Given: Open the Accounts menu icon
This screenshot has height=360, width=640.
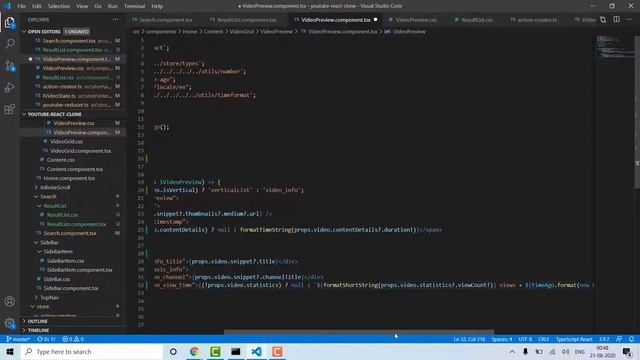Looking at the screenshot, I should pyautogui.click(x=9, y=302).
